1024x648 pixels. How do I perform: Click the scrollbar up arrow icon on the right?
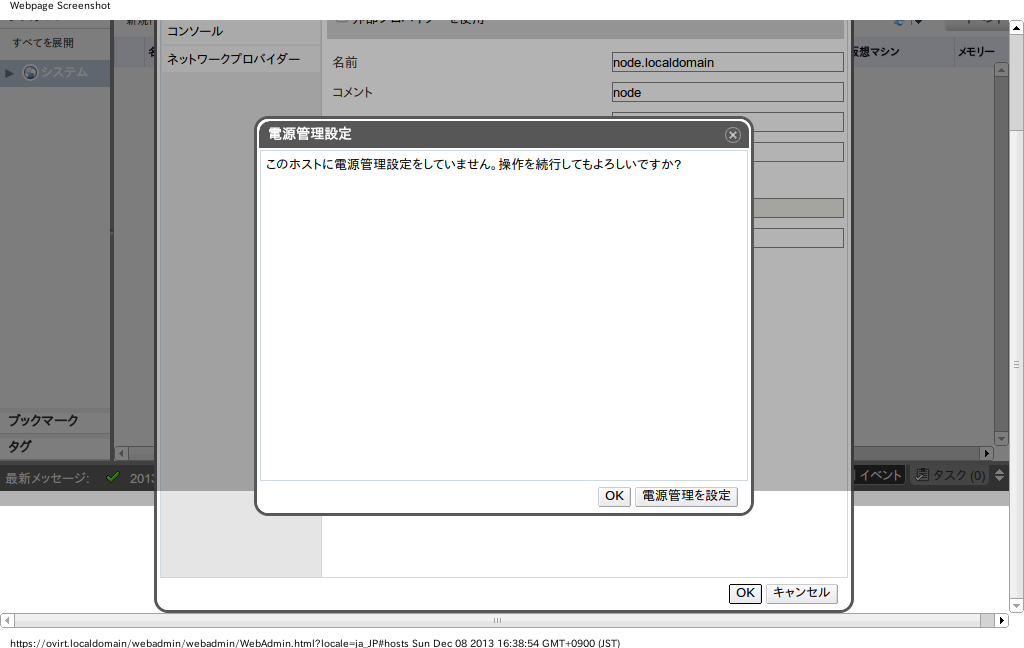point(1016,27)
